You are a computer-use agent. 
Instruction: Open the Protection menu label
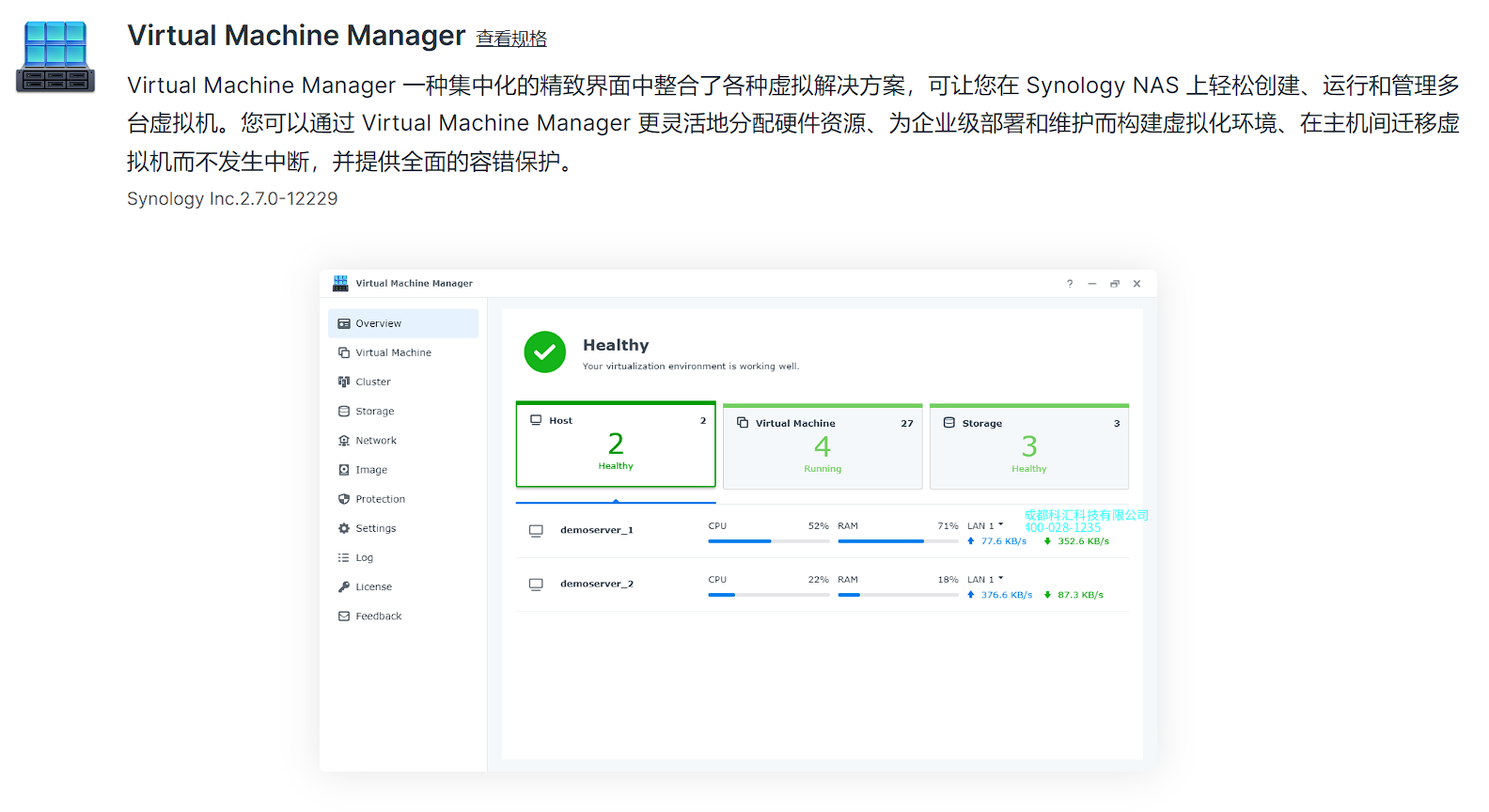pos(381,499)
